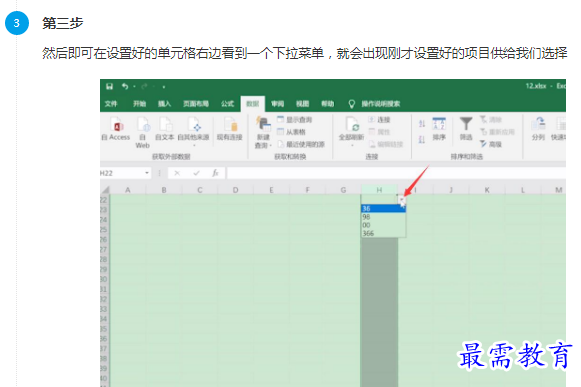Screen dimensions: 581x387
Task: Select column A header
Action: tap(128, 190)
